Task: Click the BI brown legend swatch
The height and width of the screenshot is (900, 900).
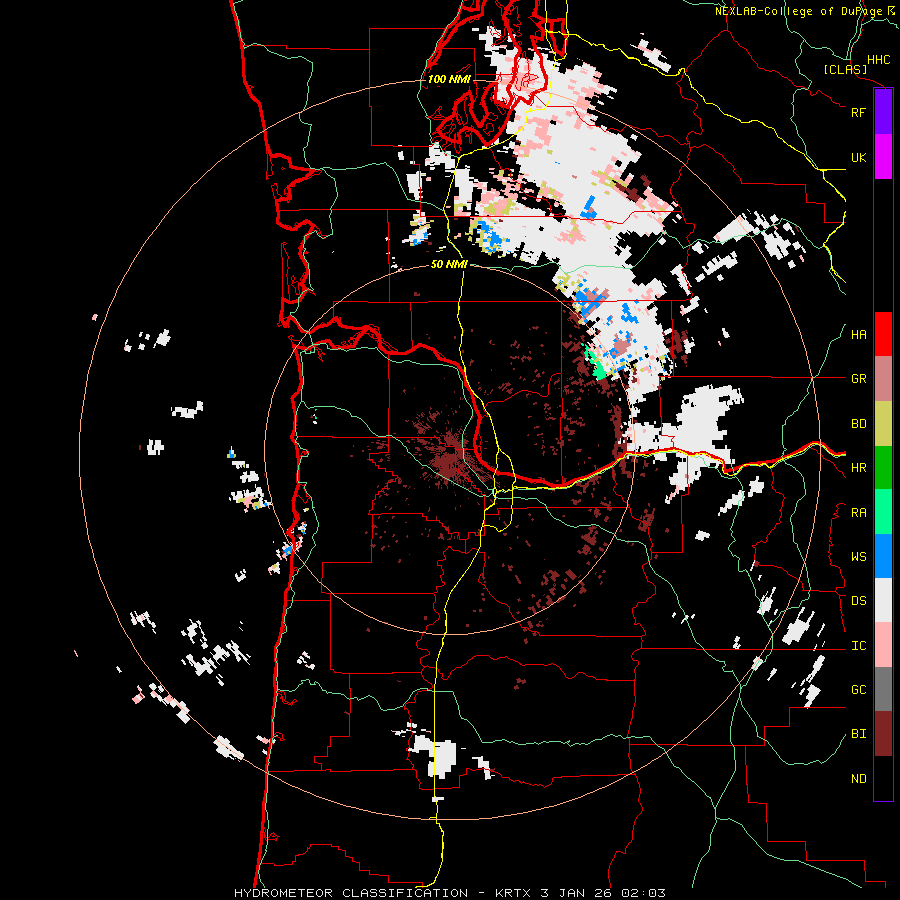Action: [883, 734]
